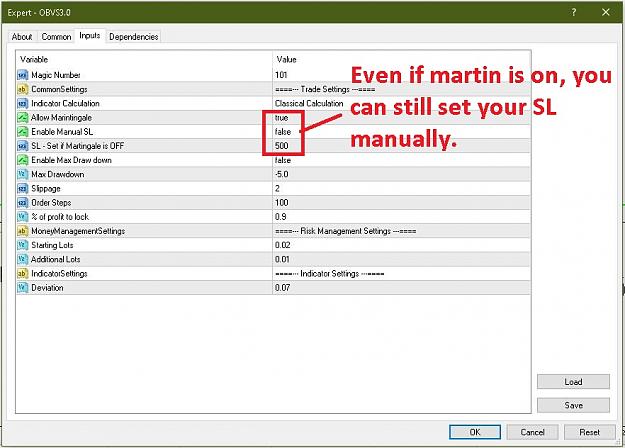Image resolution: width=625 pixels, height=448 pixels.
Task: Click the Allow Marintingale boolean icon
Action: pos(23,118)
